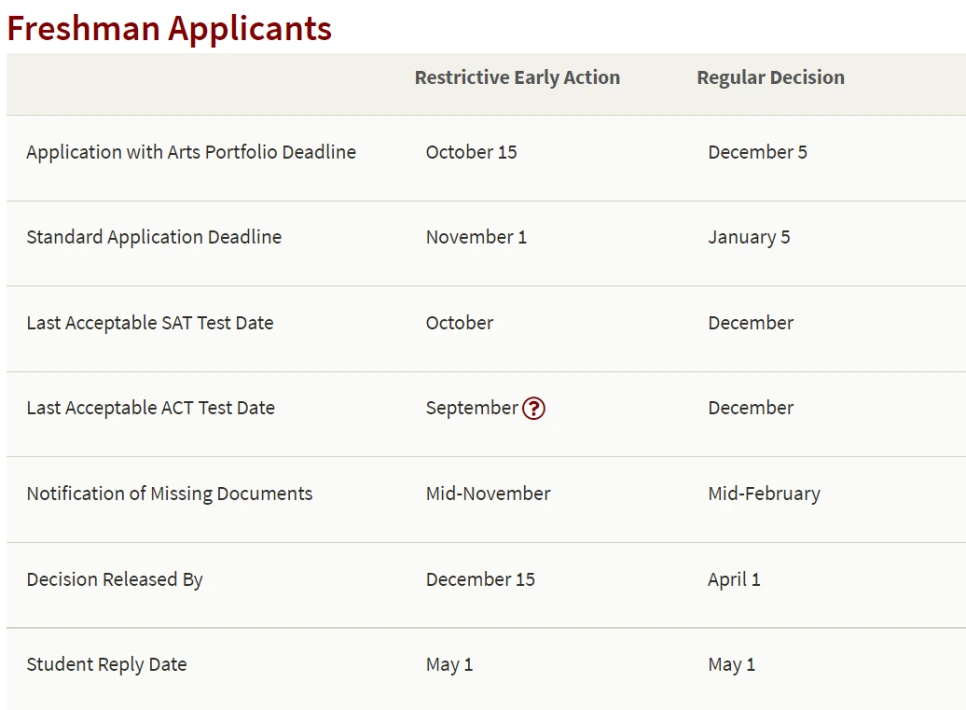Click the Student Reply Date row label
966x710 pixels.
coord(106,664)
